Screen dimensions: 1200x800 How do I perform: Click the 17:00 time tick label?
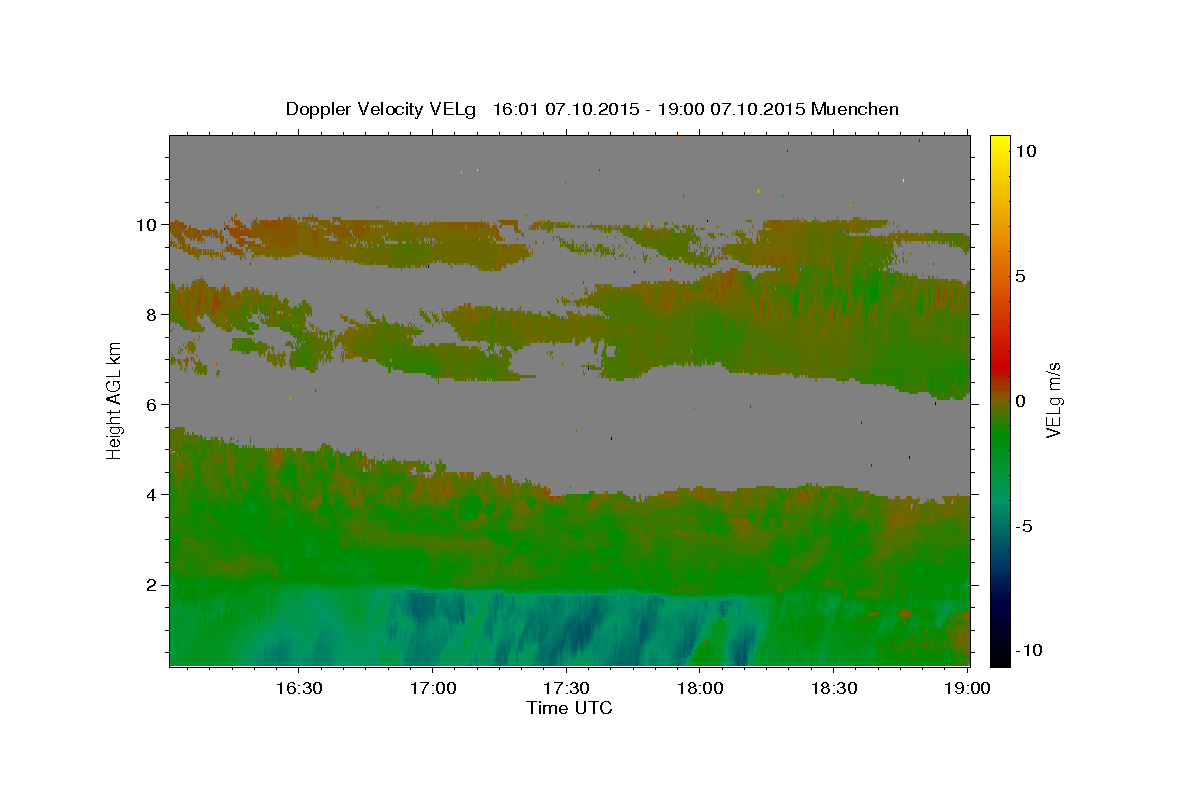tap(432, 689)
